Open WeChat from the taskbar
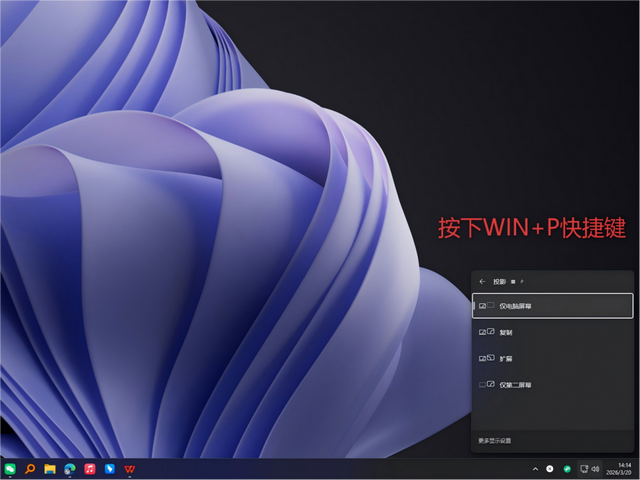 click(x=10, y=469)
